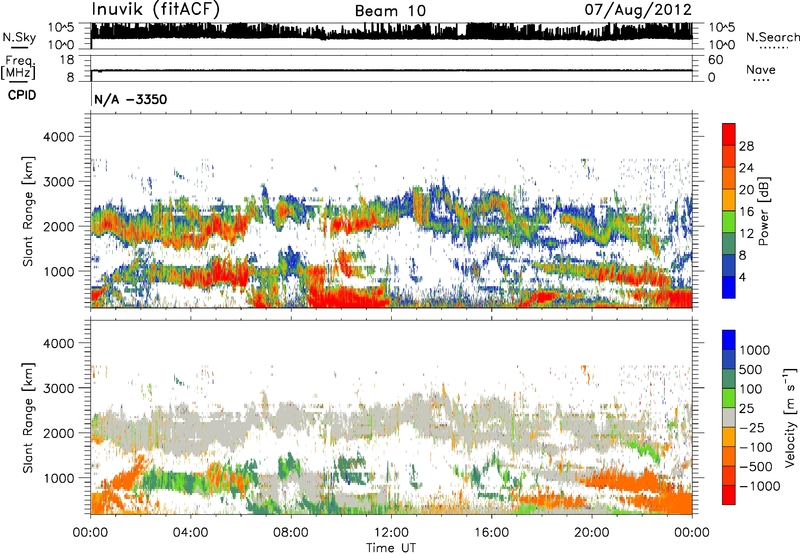Click the "12:00" time tick label
Viewport: 800px width, 554px height.
point(391,533)
